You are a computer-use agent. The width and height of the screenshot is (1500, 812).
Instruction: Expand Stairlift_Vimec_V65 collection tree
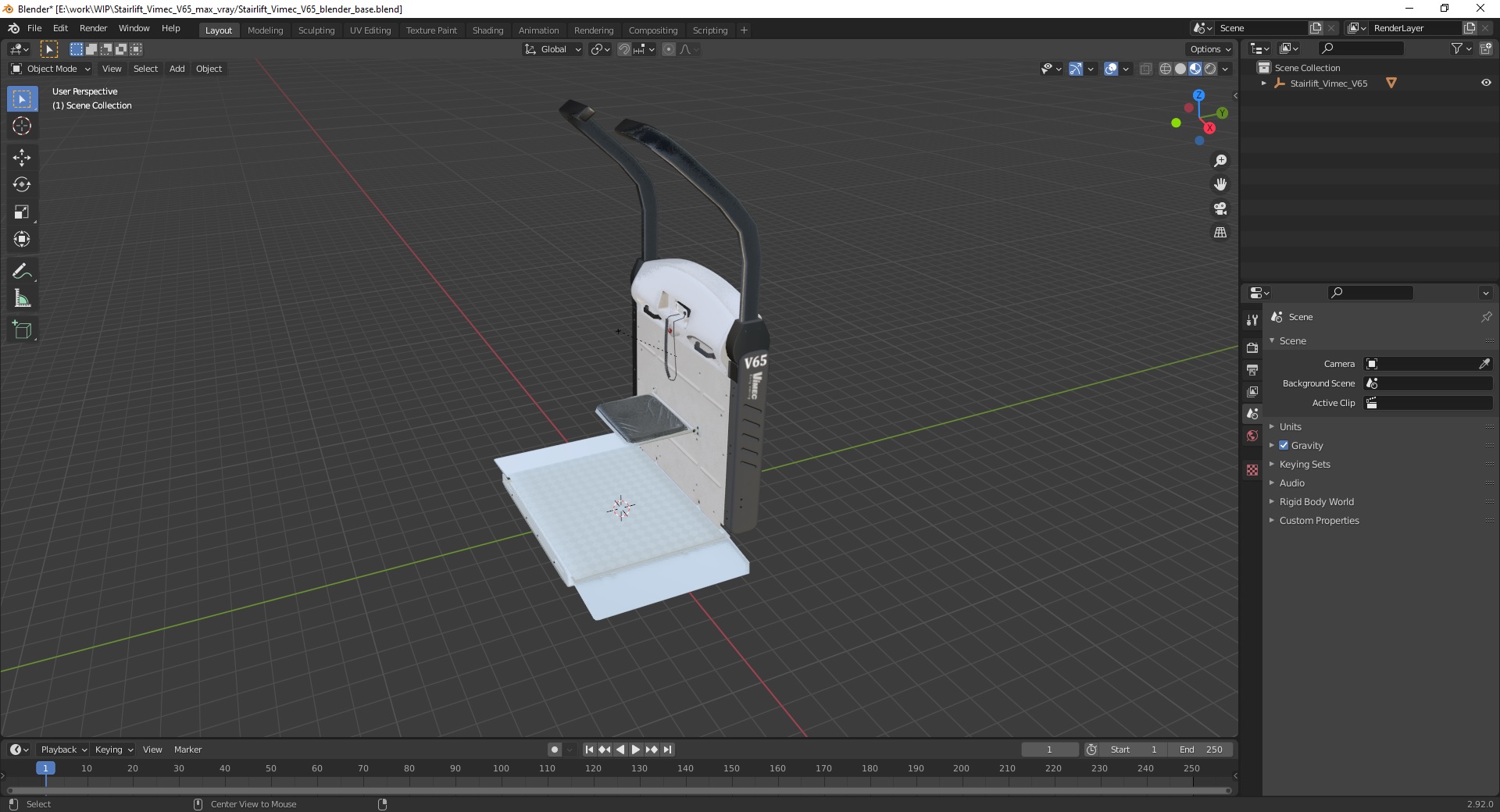point(1264,83)
